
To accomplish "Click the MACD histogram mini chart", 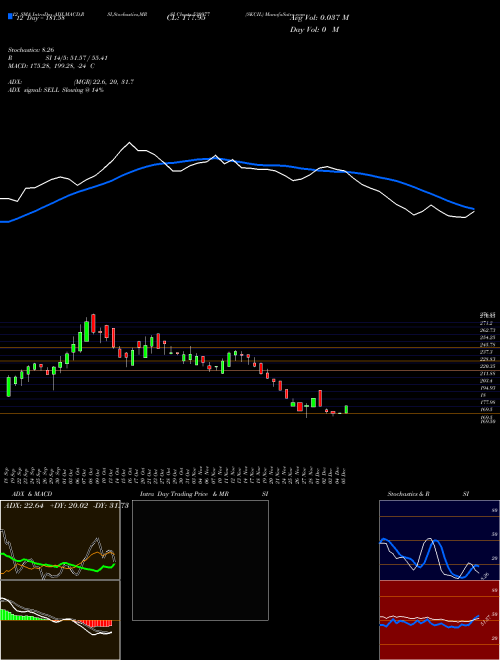I will point(60,620).
